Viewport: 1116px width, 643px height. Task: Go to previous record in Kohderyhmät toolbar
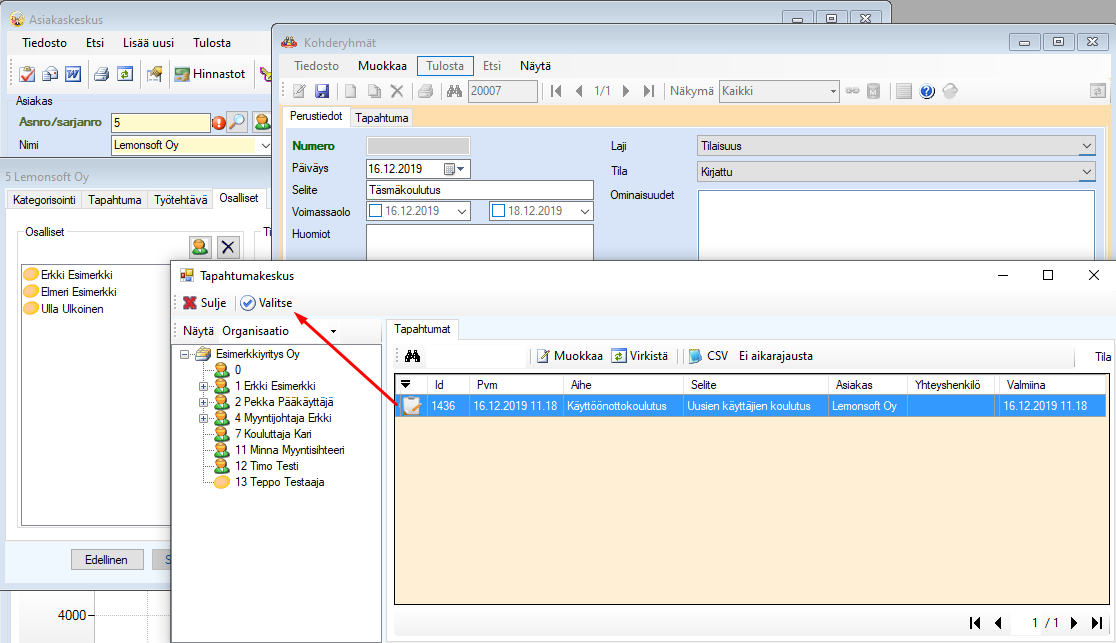pos(579,91)
